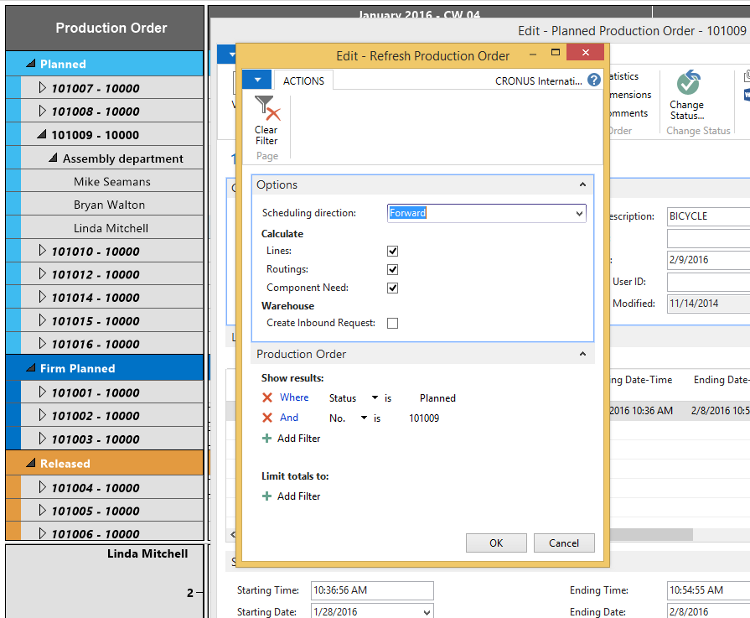This screenshot has height=618, width=750.
Task: Expand production order 101006 - 10000
Action: pos(42,533)
